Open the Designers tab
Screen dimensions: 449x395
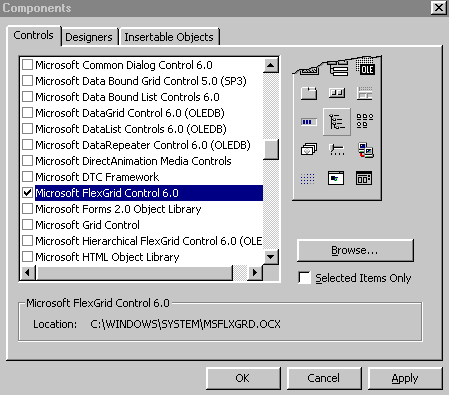tap(89, 37)
